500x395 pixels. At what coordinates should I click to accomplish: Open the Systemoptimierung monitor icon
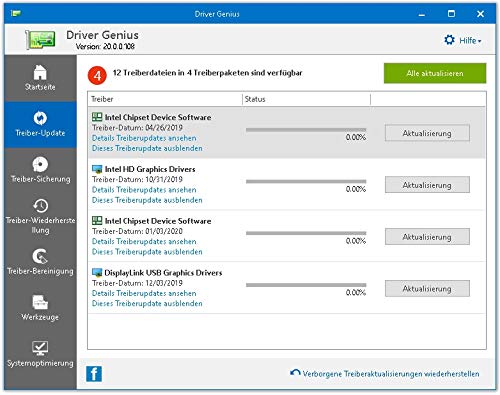(x=40, y=348)
